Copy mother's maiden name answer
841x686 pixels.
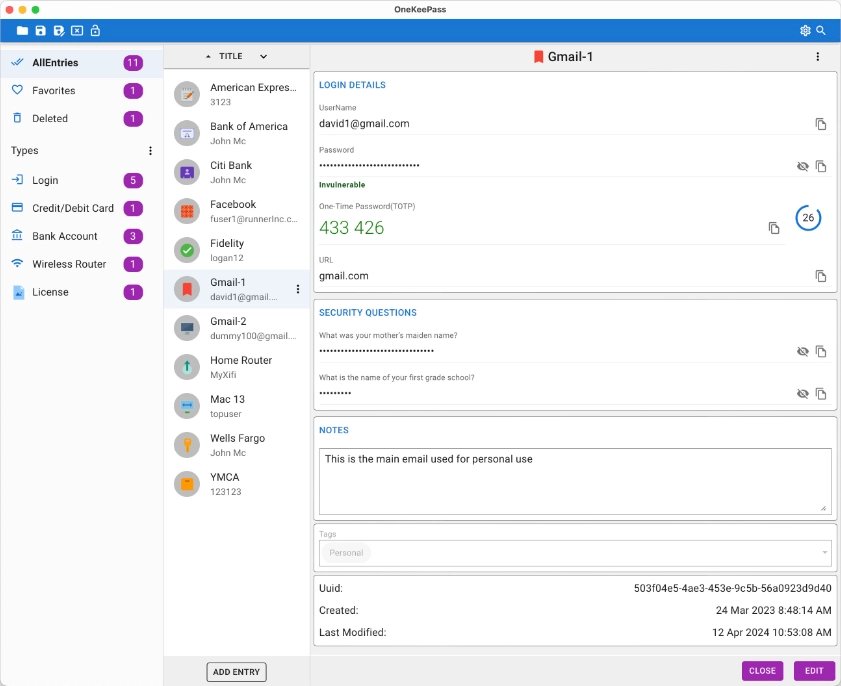(821, 351)
